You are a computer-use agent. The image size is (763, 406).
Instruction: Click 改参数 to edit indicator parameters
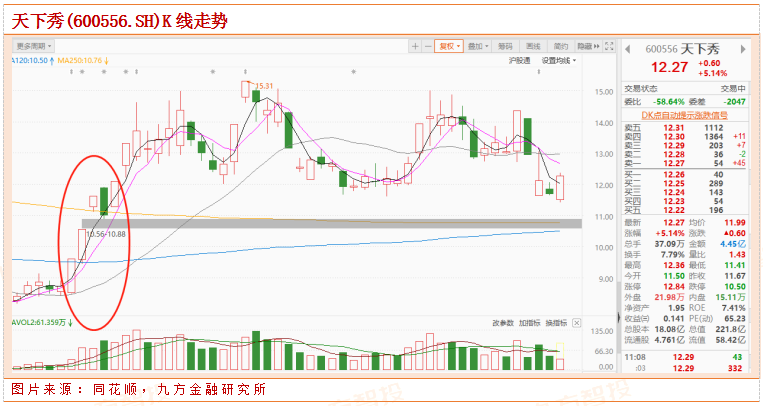(503, 323)
